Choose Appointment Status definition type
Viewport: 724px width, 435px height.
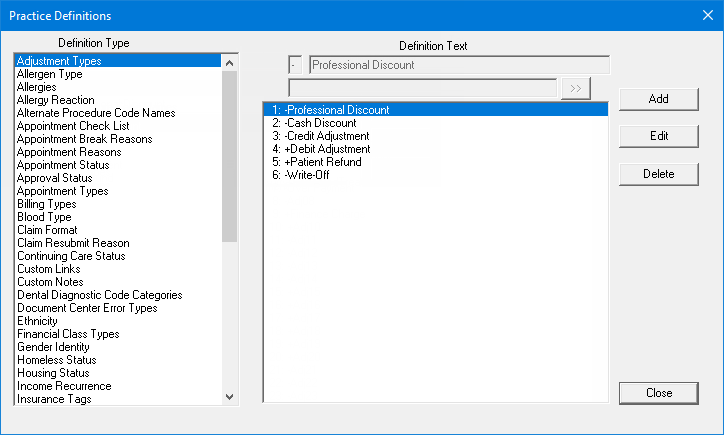63,165
